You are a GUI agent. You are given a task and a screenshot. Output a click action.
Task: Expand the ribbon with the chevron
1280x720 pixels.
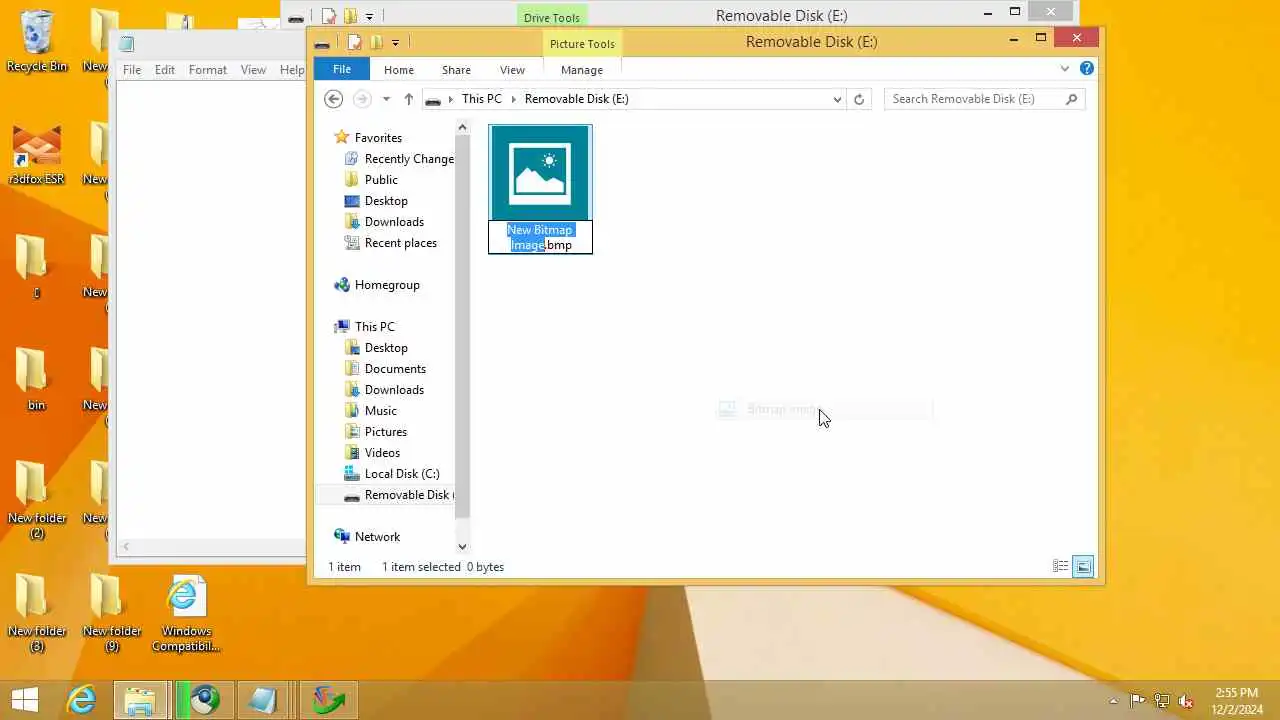(1065, 69)
